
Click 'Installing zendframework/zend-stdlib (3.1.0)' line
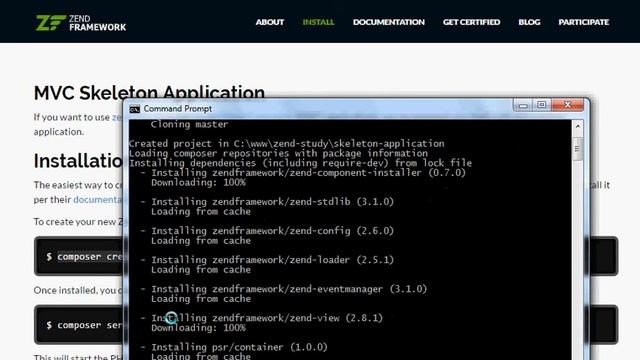click(272, 202)
